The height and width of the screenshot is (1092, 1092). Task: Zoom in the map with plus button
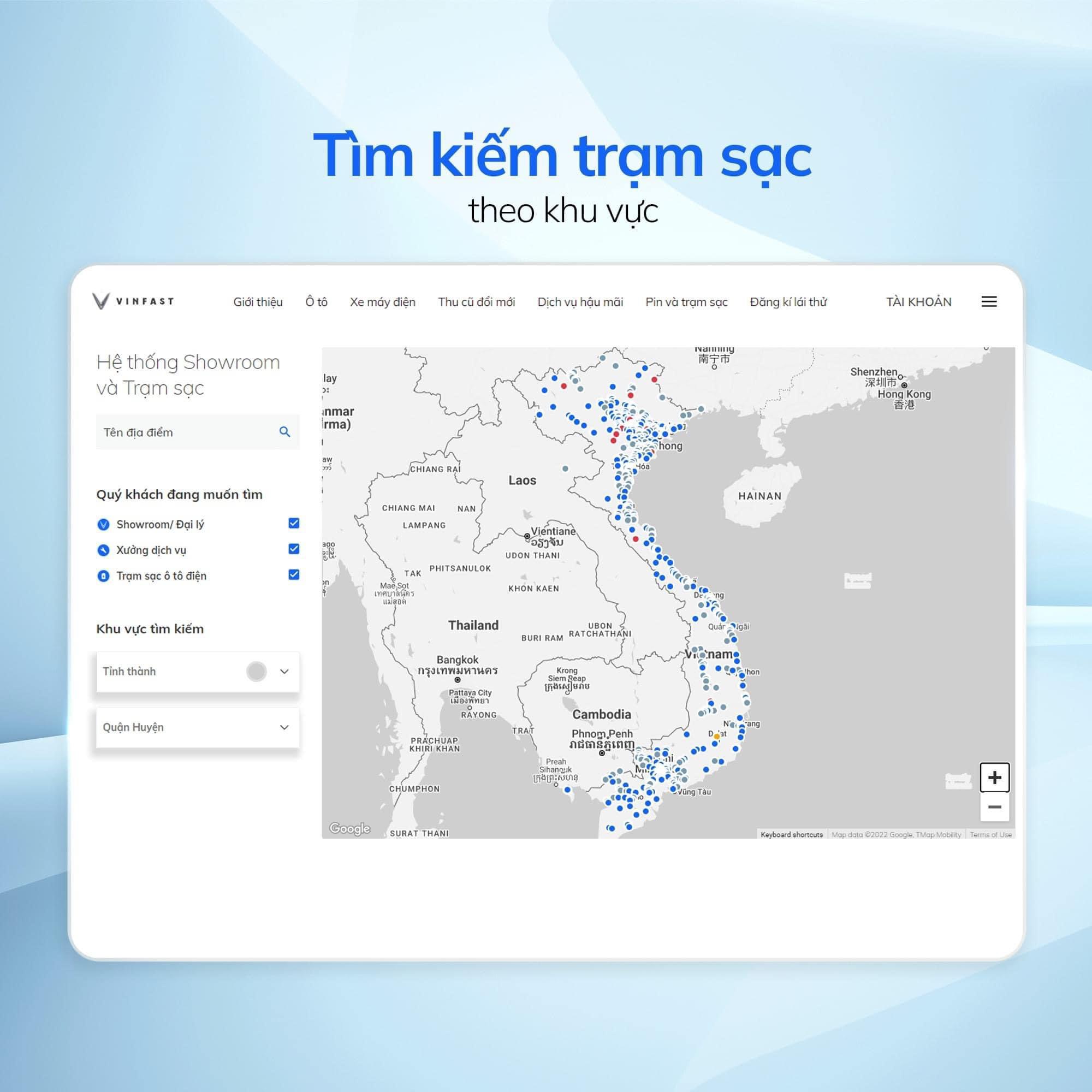pos(994,777)
